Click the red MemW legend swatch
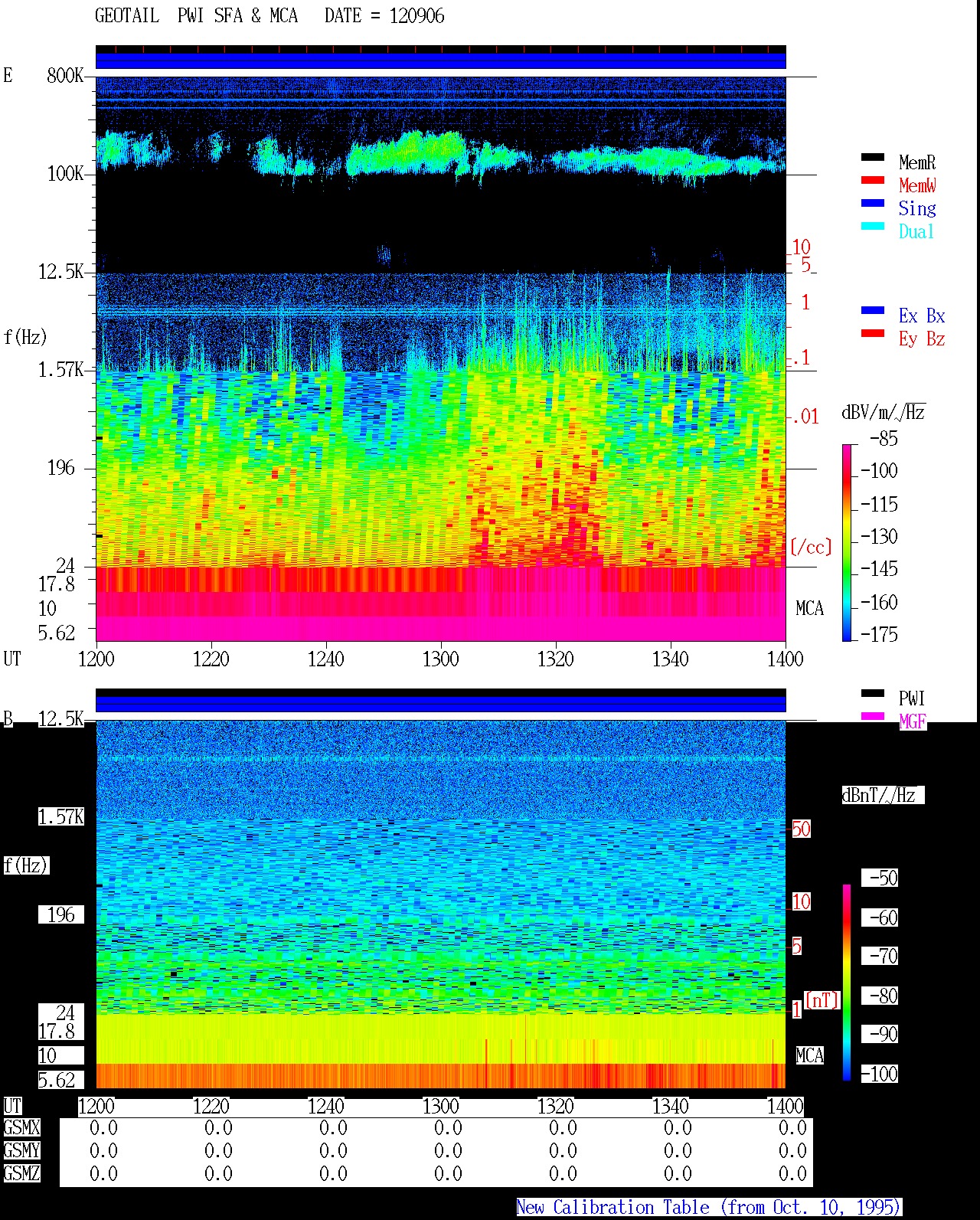980x1220 pixels. click(872, 181)
